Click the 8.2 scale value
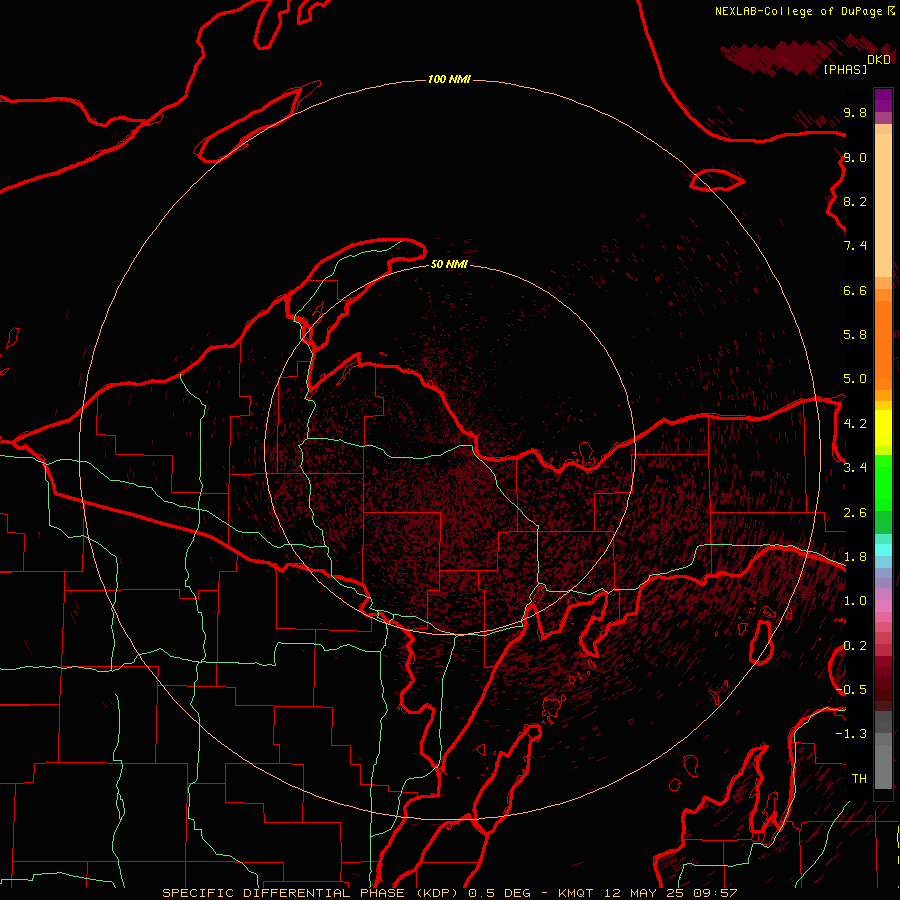Screen dimensions: 900x900 click(x=855, y=201)
